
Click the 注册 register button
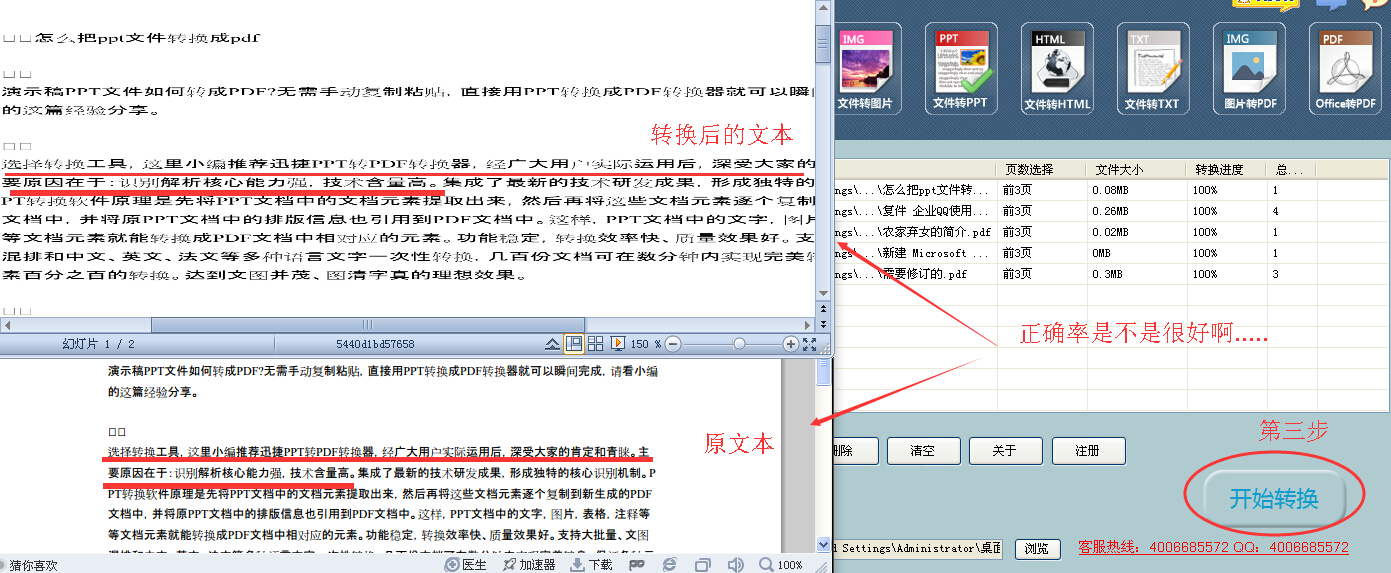click(x=1087, y=451)
